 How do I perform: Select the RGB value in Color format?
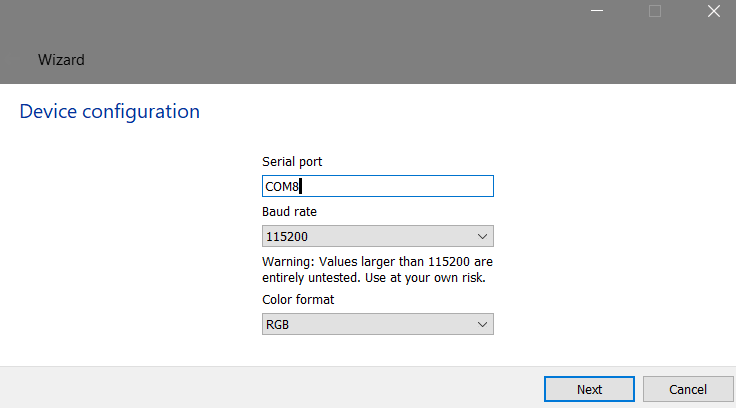(276, 325)
